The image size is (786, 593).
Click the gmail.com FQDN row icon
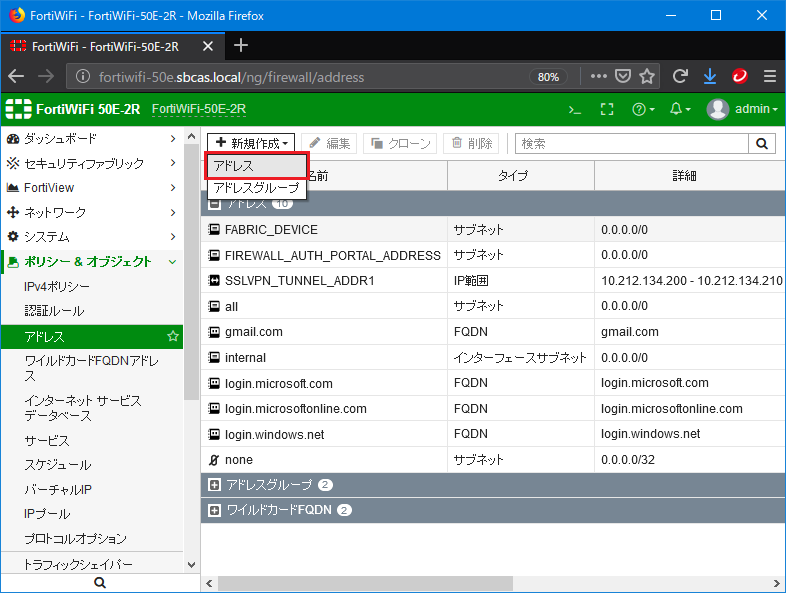214,332
